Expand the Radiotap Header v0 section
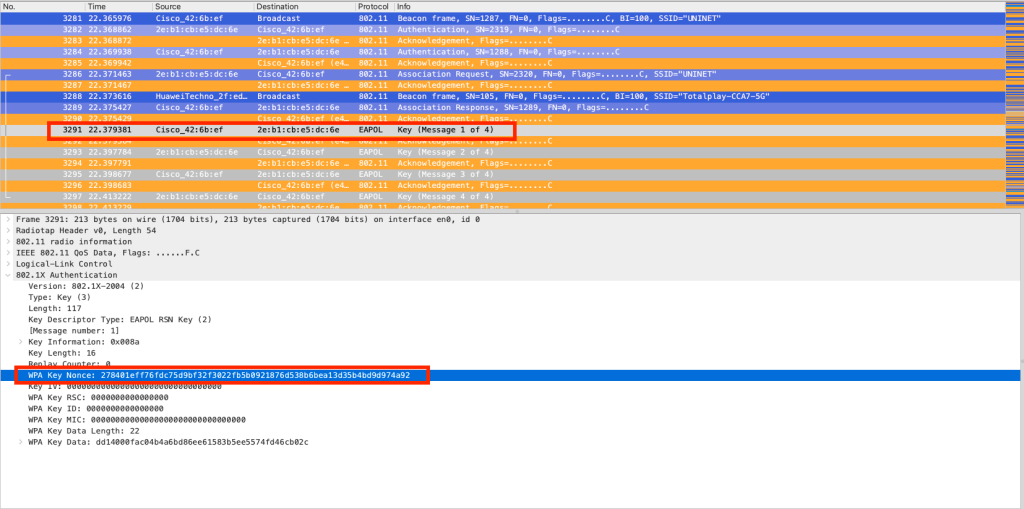This screenshot has height=509, width=1024. (9, 230)
